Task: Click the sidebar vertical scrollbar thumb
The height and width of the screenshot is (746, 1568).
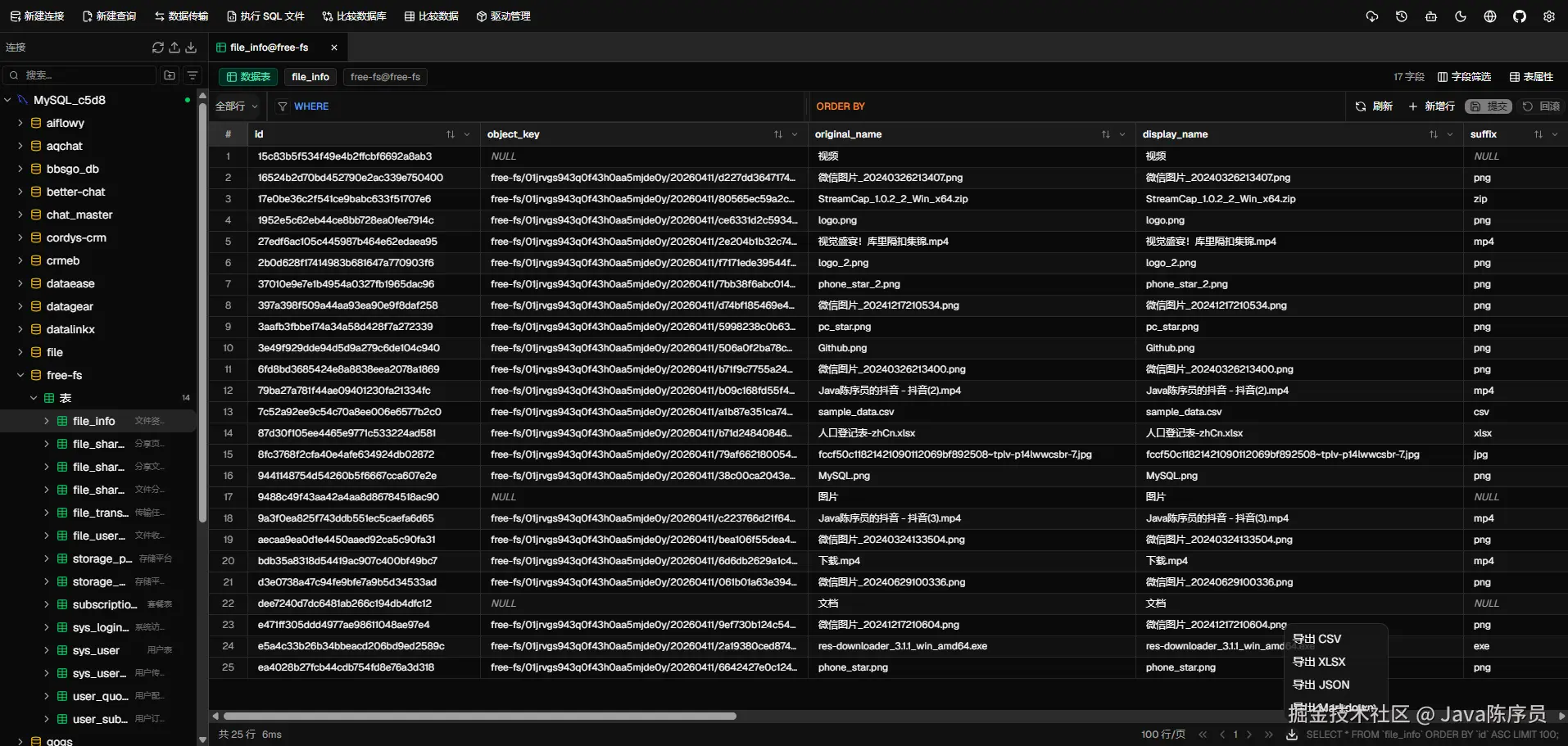Action: coord(202,311)
